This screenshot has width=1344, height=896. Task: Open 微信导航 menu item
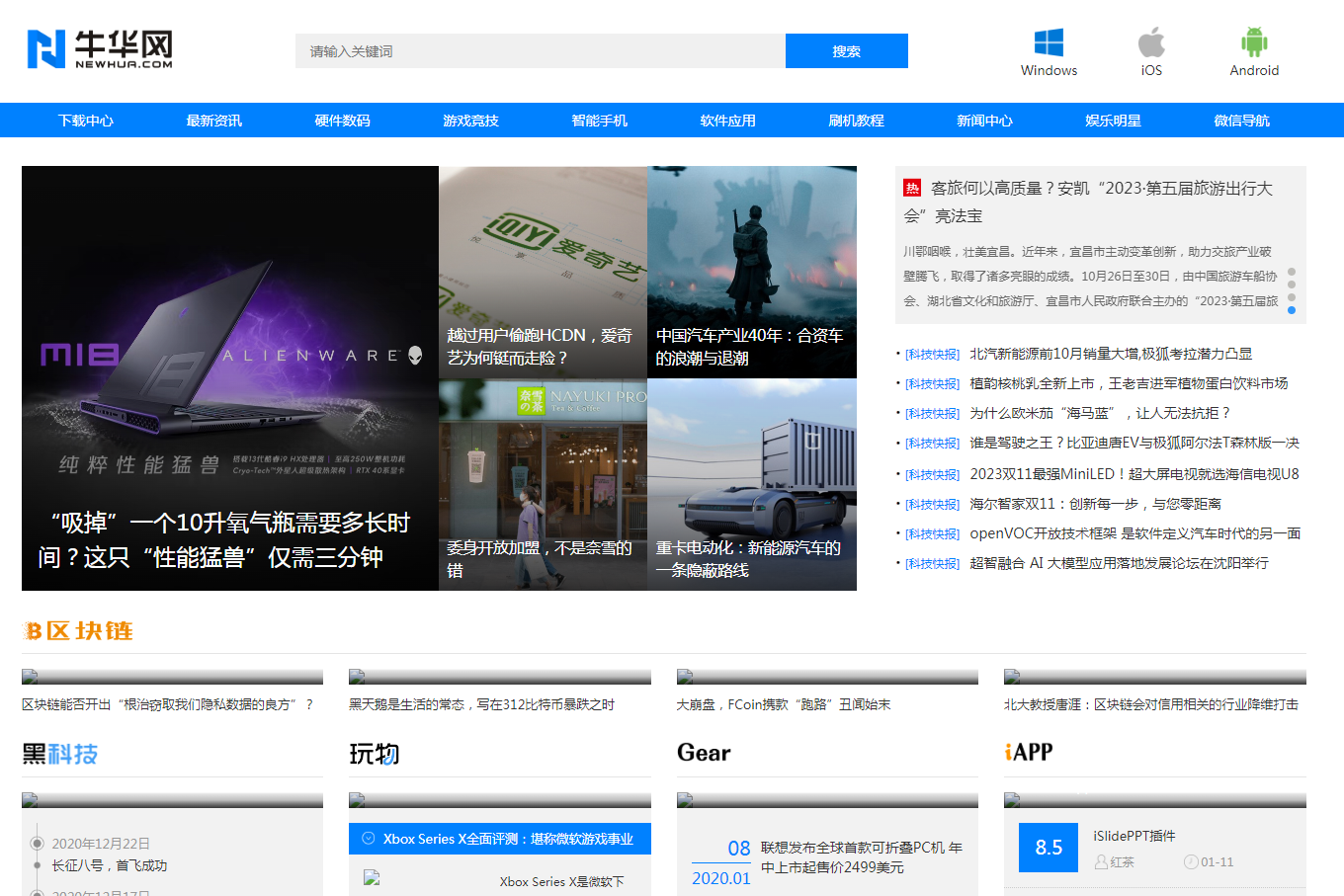(x=1242, y=121)
